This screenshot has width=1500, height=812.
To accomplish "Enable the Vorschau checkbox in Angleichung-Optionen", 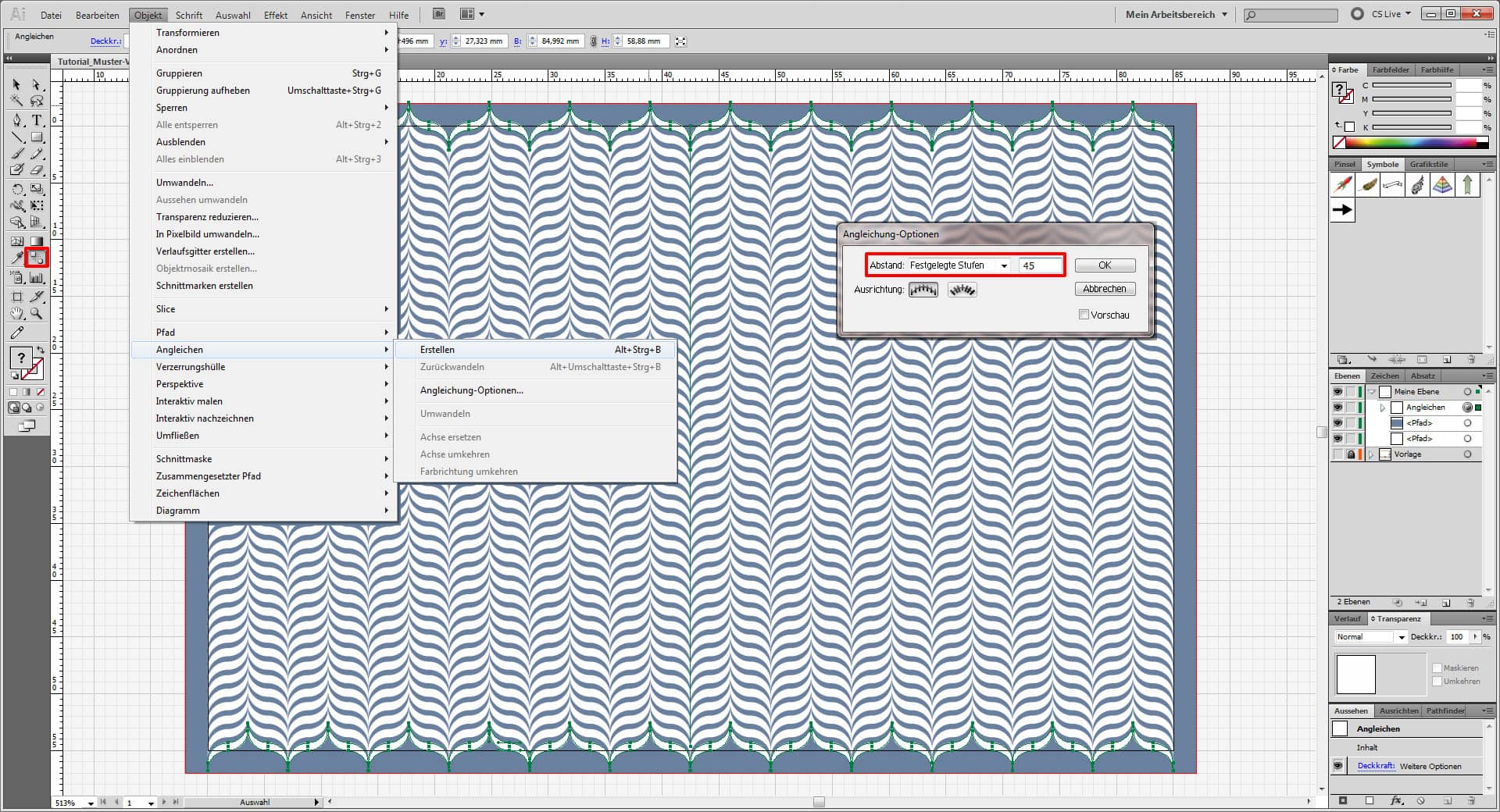I will 1084,315.
